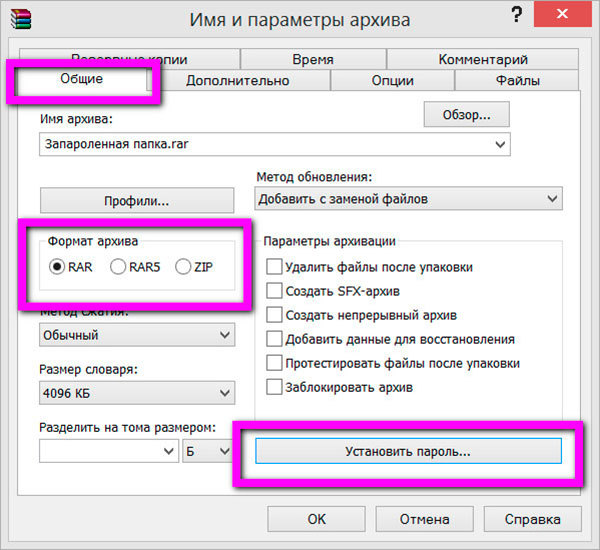Close the archive parameters dialog
Viewport: 600px width, 550px height.
tap(562, 14)
